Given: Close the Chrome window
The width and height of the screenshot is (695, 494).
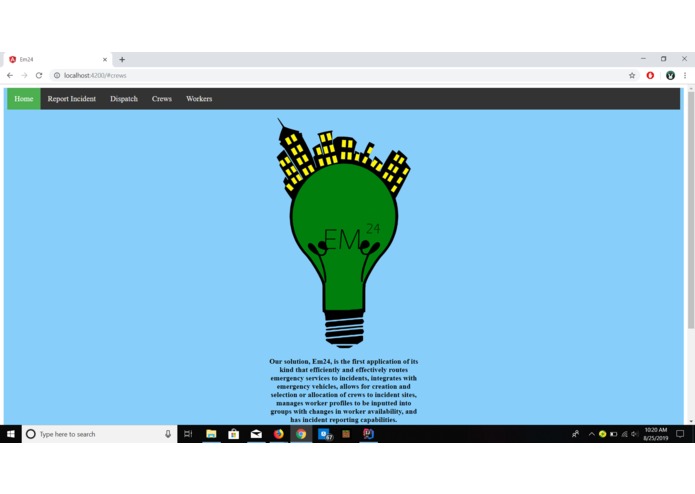Looking at the screenshot, I should click(x=684, y=58).
